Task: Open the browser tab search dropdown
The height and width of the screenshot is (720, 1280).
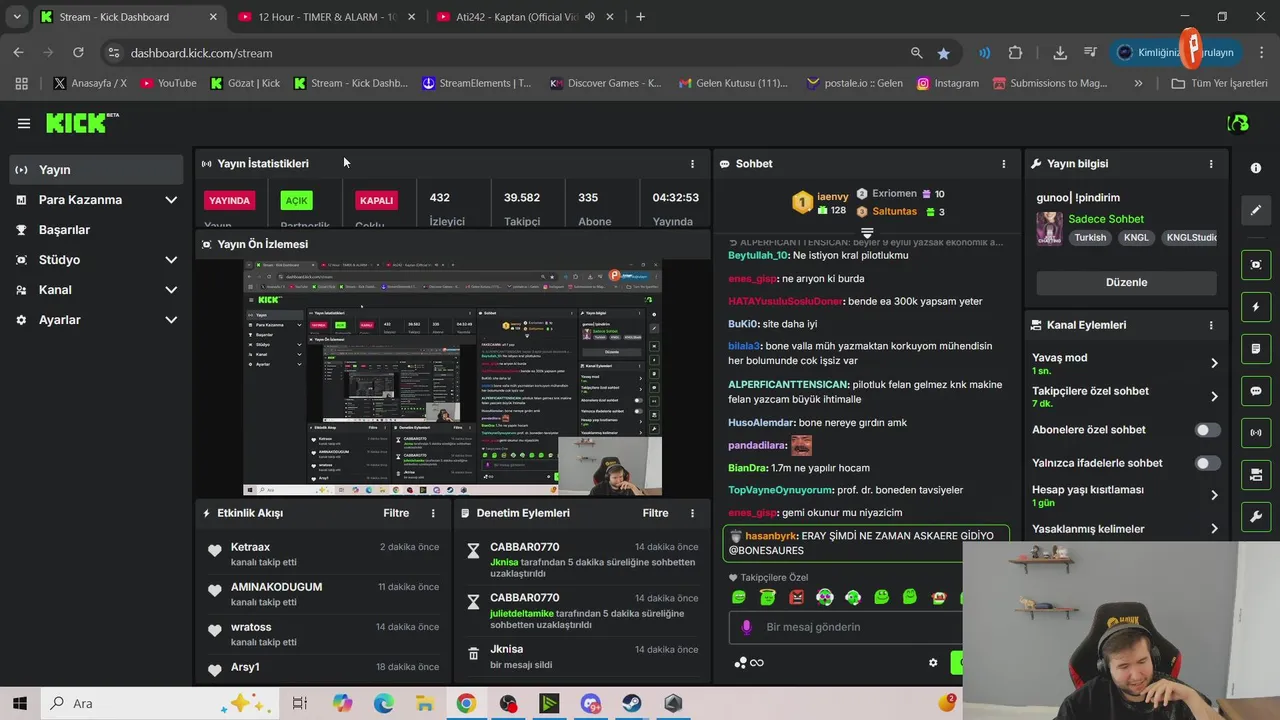Action: (17, 17)
